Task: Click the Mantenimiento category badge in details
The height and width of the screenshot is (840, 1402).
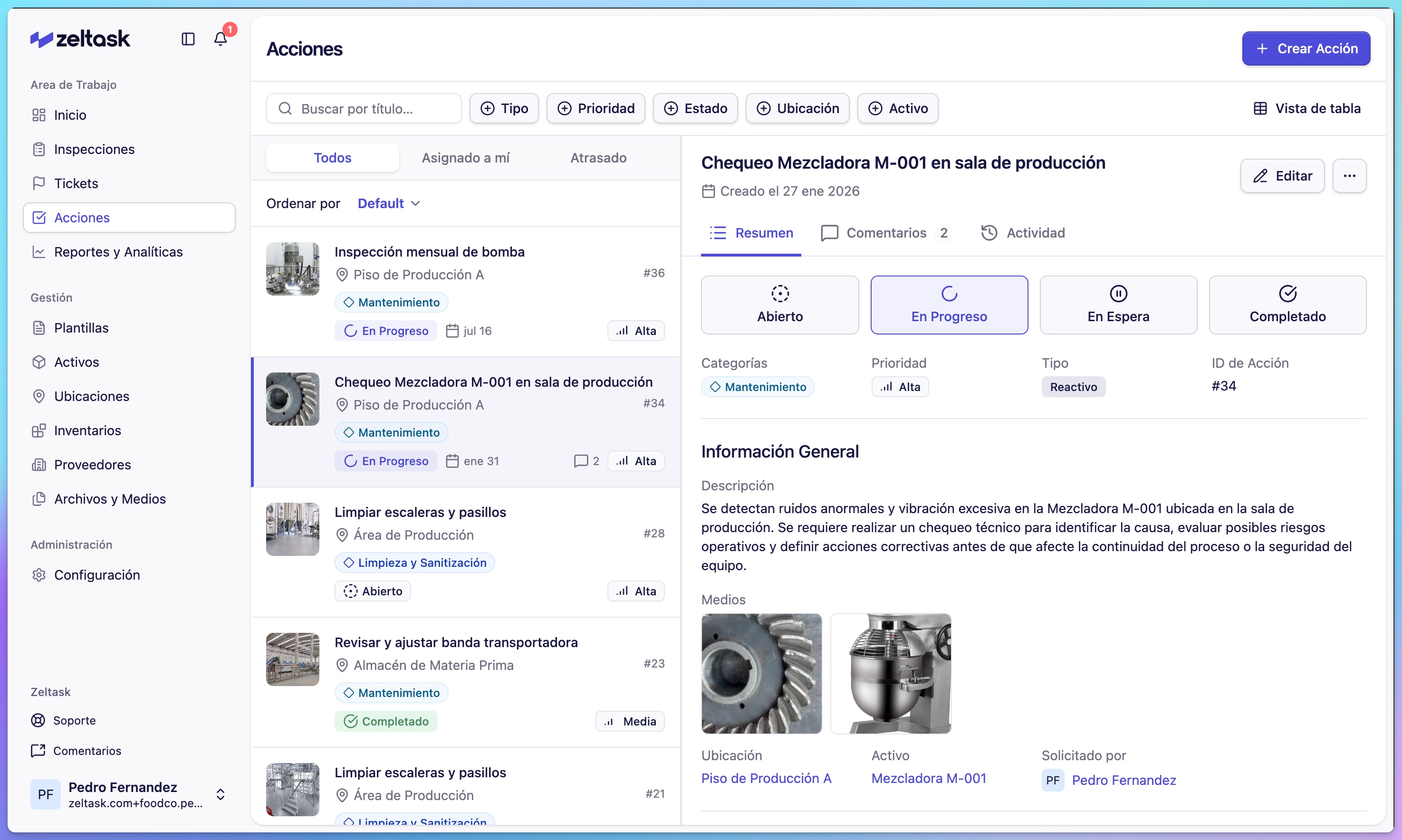Action: [758, 387]
